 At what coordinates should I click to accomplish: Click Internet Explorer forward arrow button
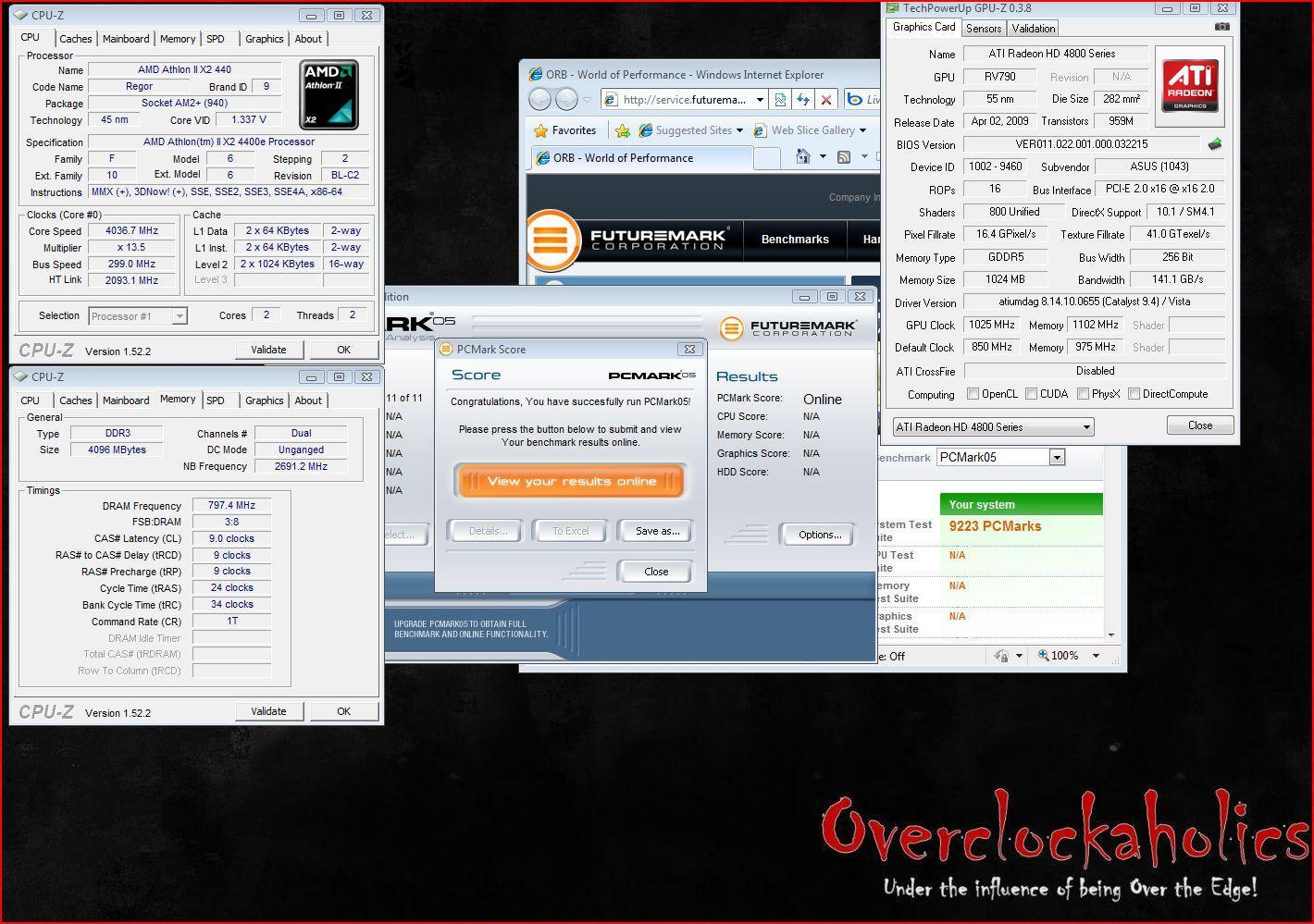point(566,99)
